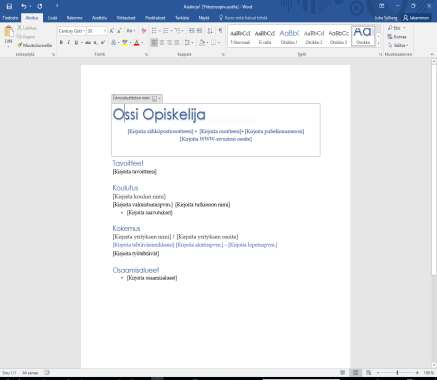Select the Format Painter brush
This screenshot has width=437, height=380.
(x=35, y=45)
